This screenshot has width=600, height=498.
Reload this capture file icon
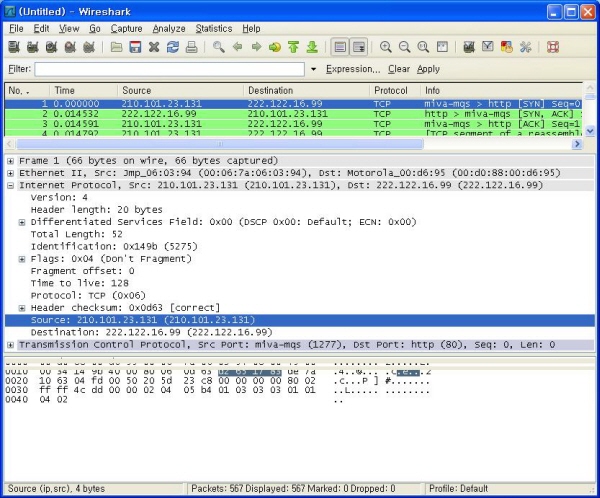pyautogui.click(x=173, y=47)
